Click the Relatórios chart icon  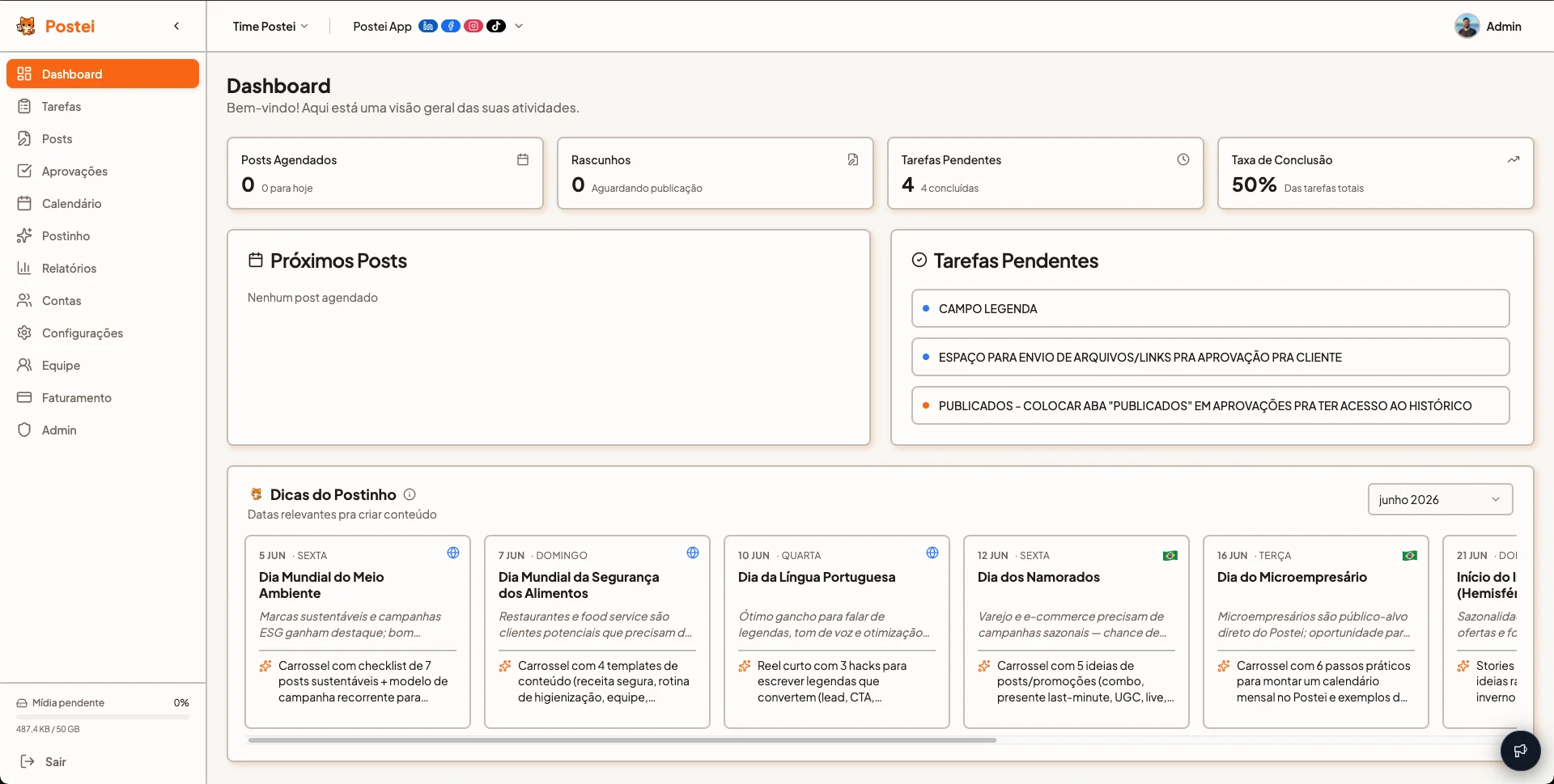point(24,268)
